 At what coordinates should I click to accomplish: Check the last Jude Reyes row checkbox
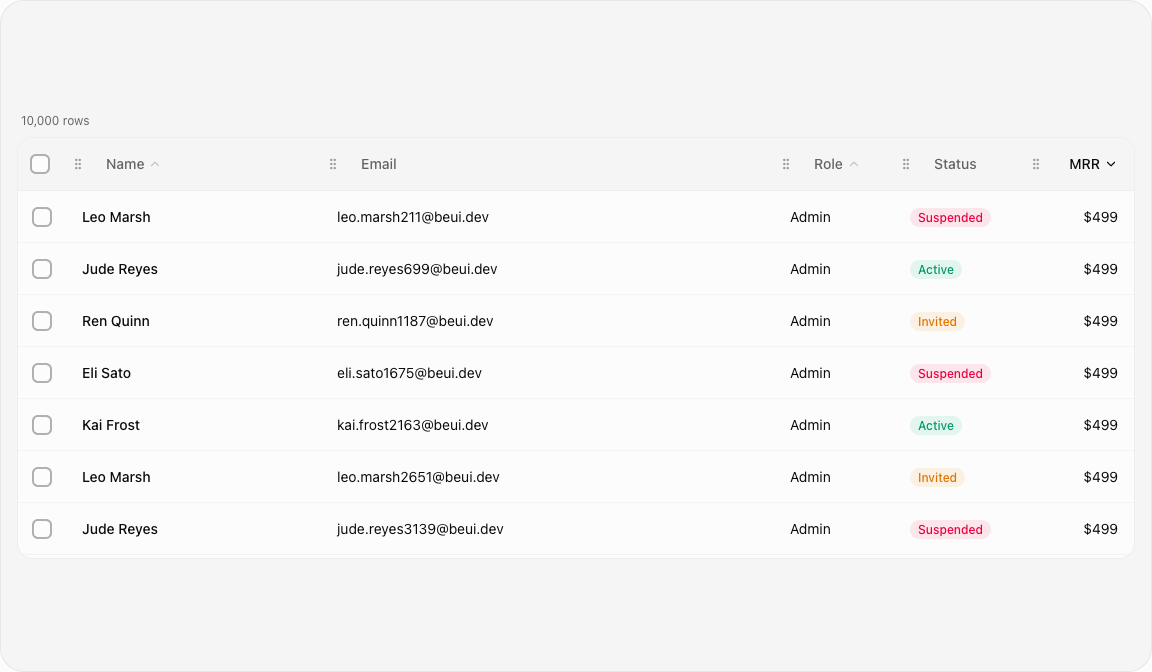point(42,530)
